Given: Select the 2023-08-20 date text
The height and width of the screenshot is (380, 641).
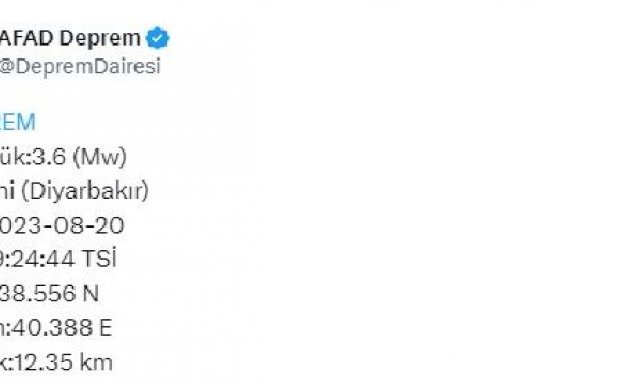Looking at the screenshot, I should pyautogui.click(x=62, y=226).
